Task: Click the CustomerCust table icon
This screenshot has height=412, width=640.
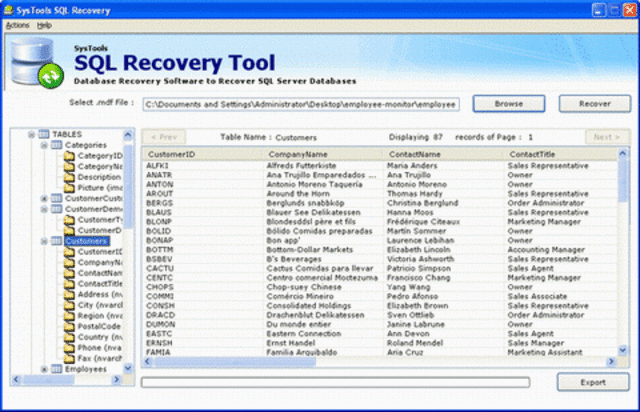Action: (57, 198)
